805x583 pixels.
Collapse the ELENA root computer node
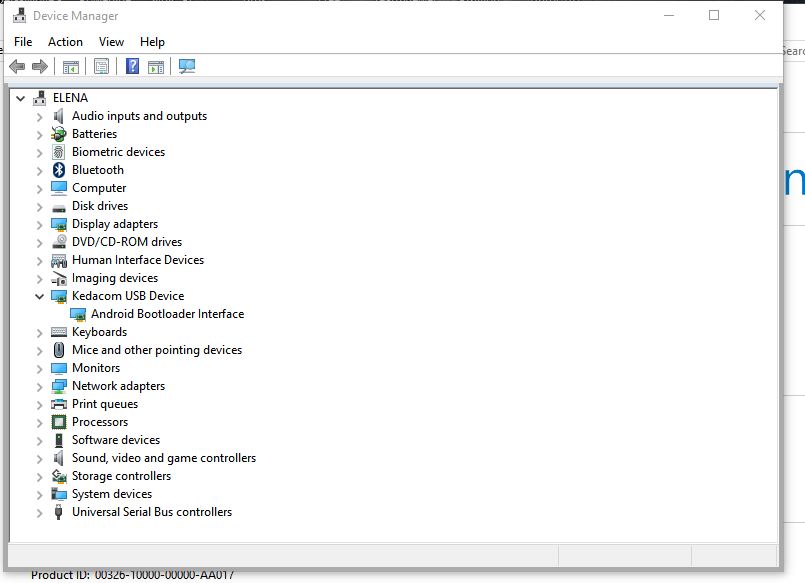(20, 98)
